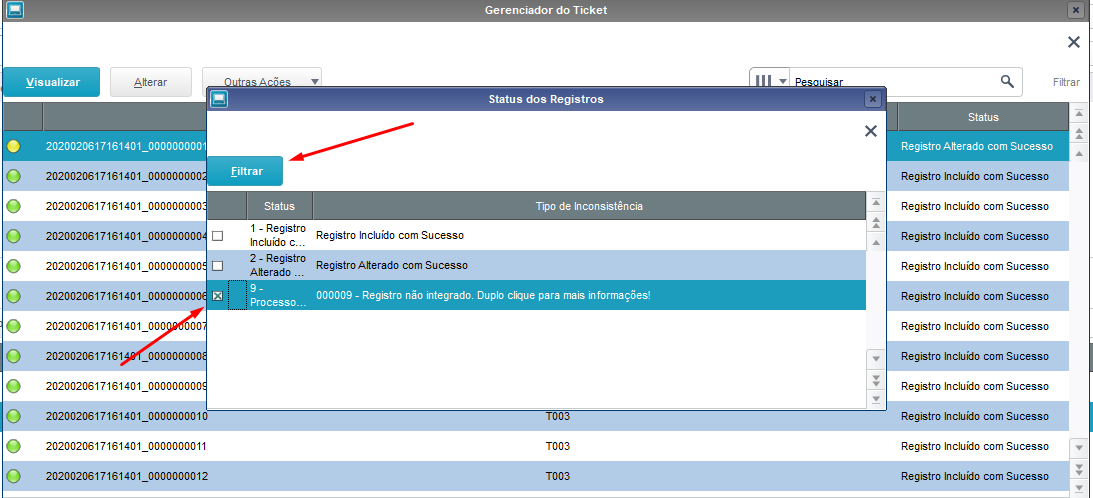Click Visualizar button in Gerenciador do Ticket
This screenshot has height=498, width=1093.
coord(52,82)
